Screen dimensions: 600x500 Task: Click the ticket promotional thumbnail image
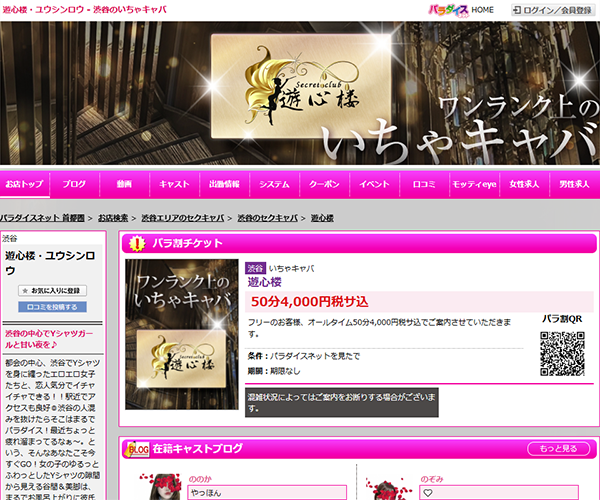point(182,334)
